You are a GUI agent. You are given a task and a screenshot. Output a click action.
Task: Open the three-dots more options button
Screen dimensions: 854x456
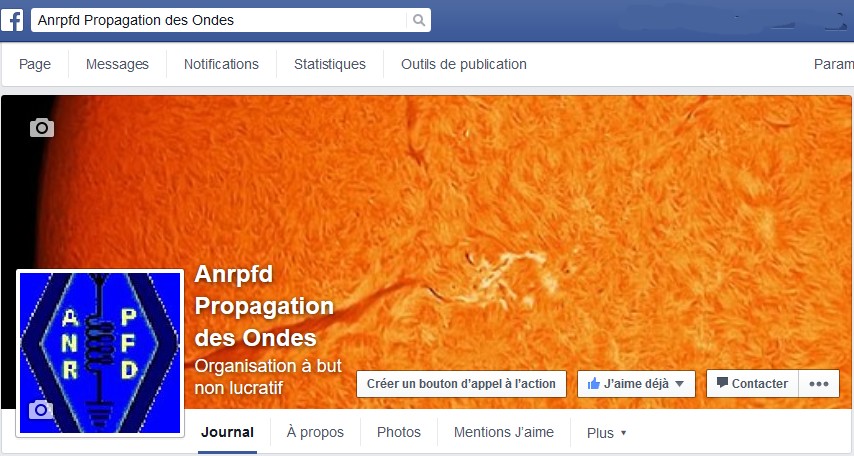[819, 384]
